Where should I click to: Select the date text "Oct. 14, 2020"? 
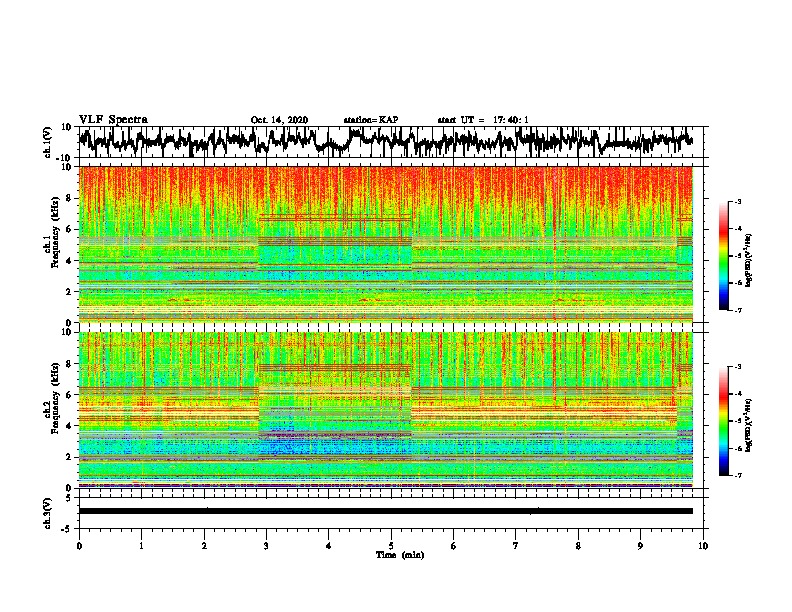click(x=279, y=120)
